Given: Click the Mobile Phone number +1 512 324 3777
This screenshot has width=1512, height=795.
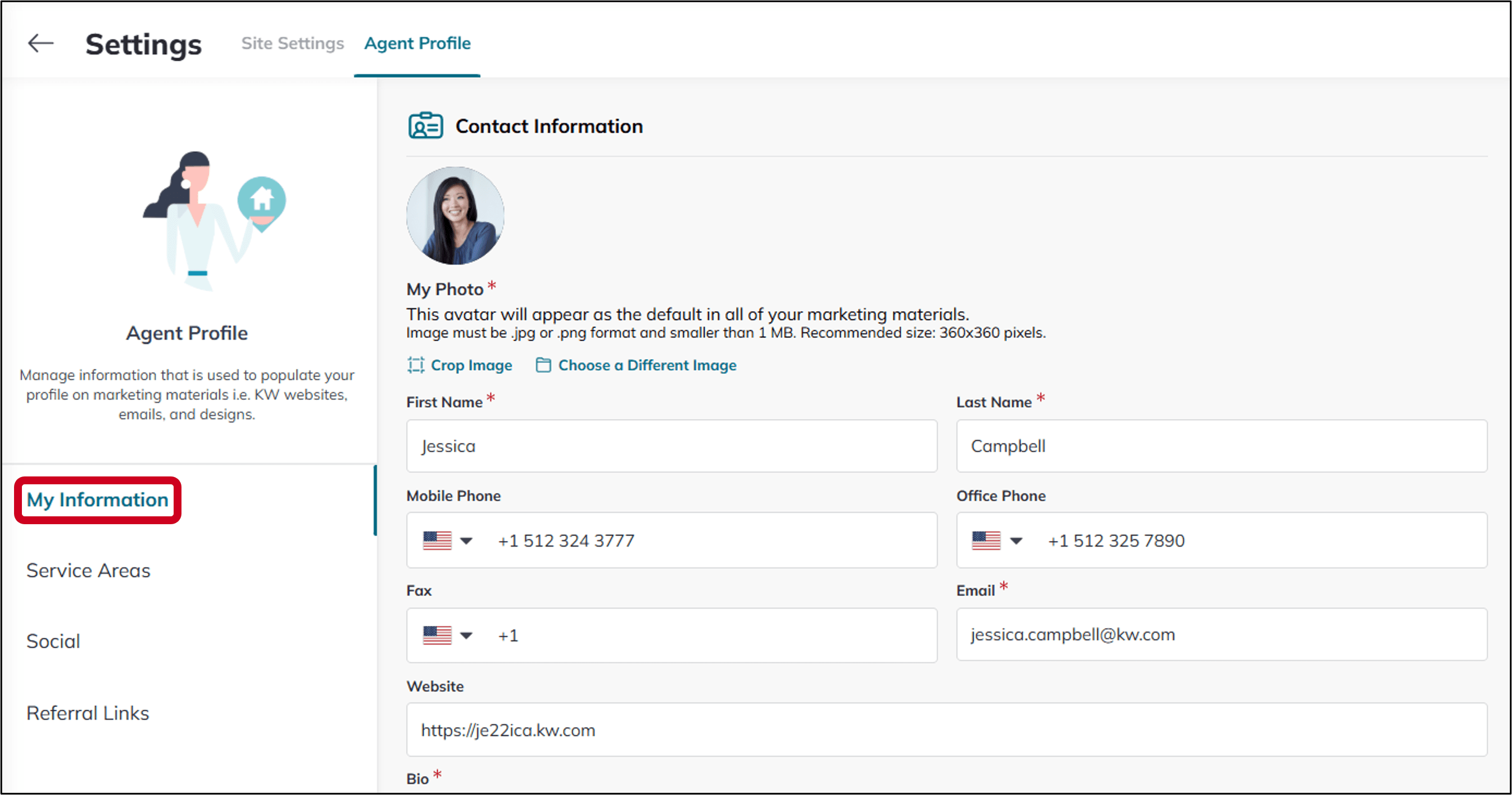Looking at the screenshot, I should [x=566, y=541].
